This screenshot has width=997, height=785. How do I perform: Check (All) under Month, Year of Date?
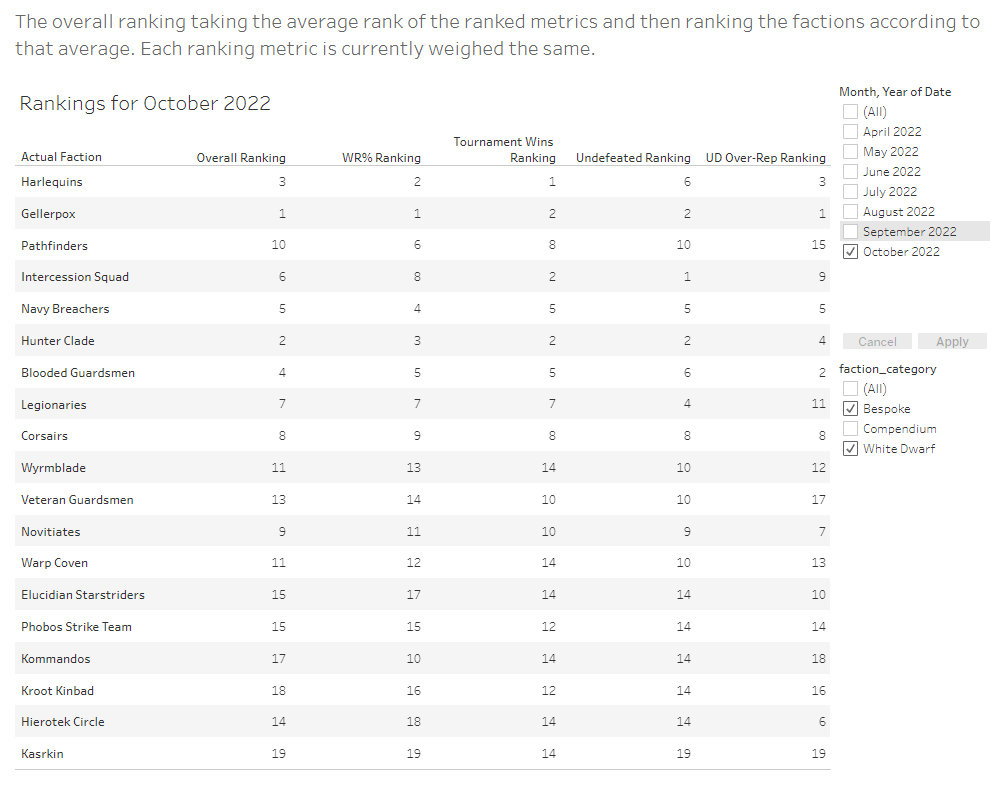click(x=850, y=112)
